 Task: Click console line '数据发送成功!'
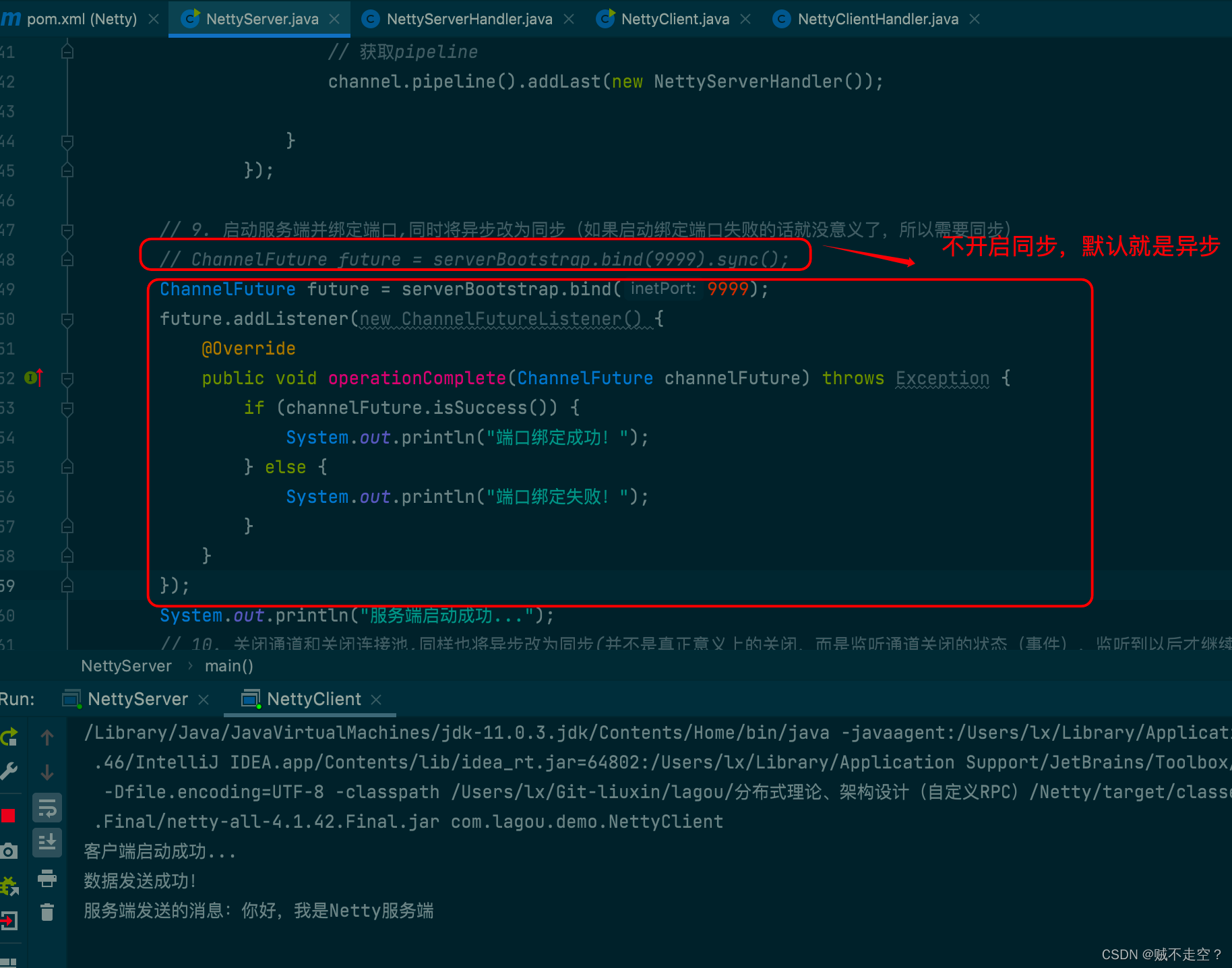140,881
